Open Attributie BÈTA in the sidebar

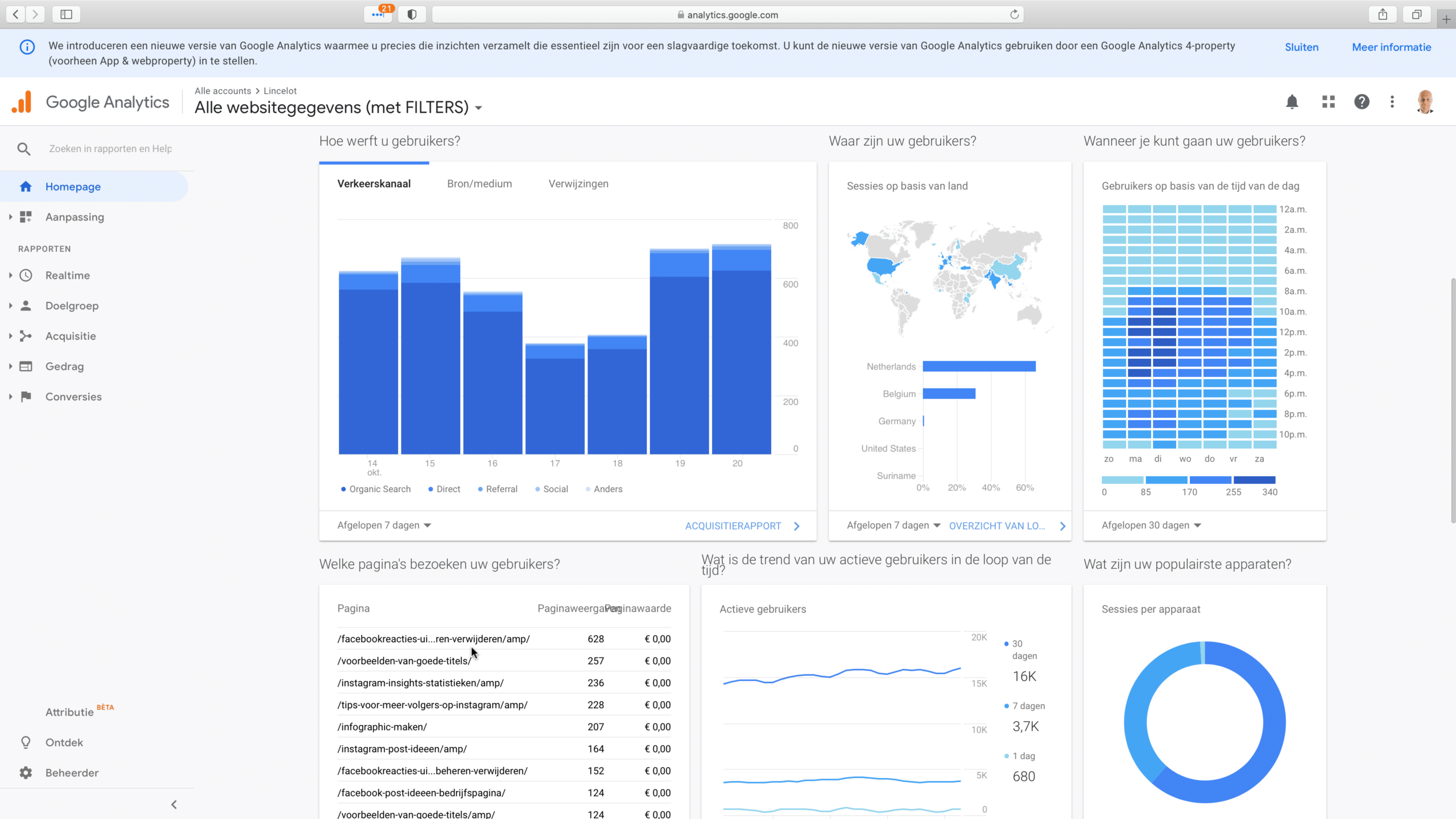click(x=80, y=711)
